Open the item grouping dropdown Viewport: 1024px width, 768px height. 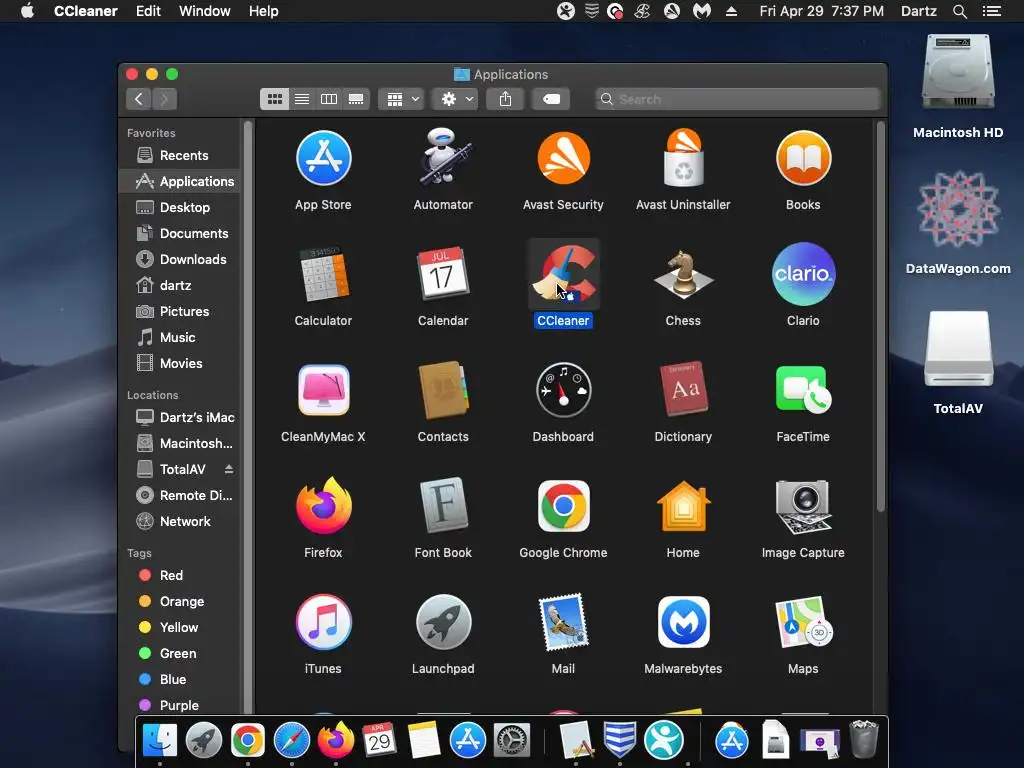click(x=402, y=99)
